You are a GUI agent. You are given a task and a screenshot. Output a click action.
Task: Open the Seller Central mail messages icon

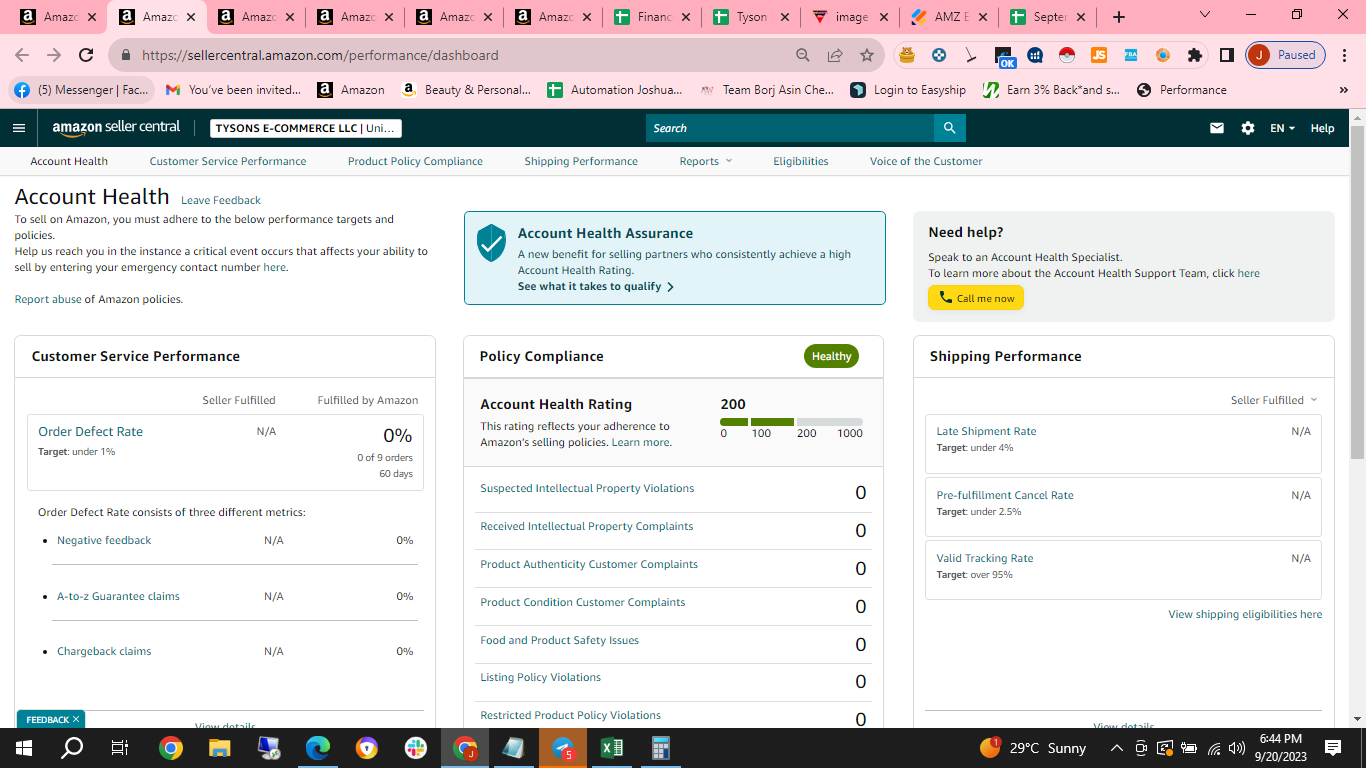coord(1217,128)
